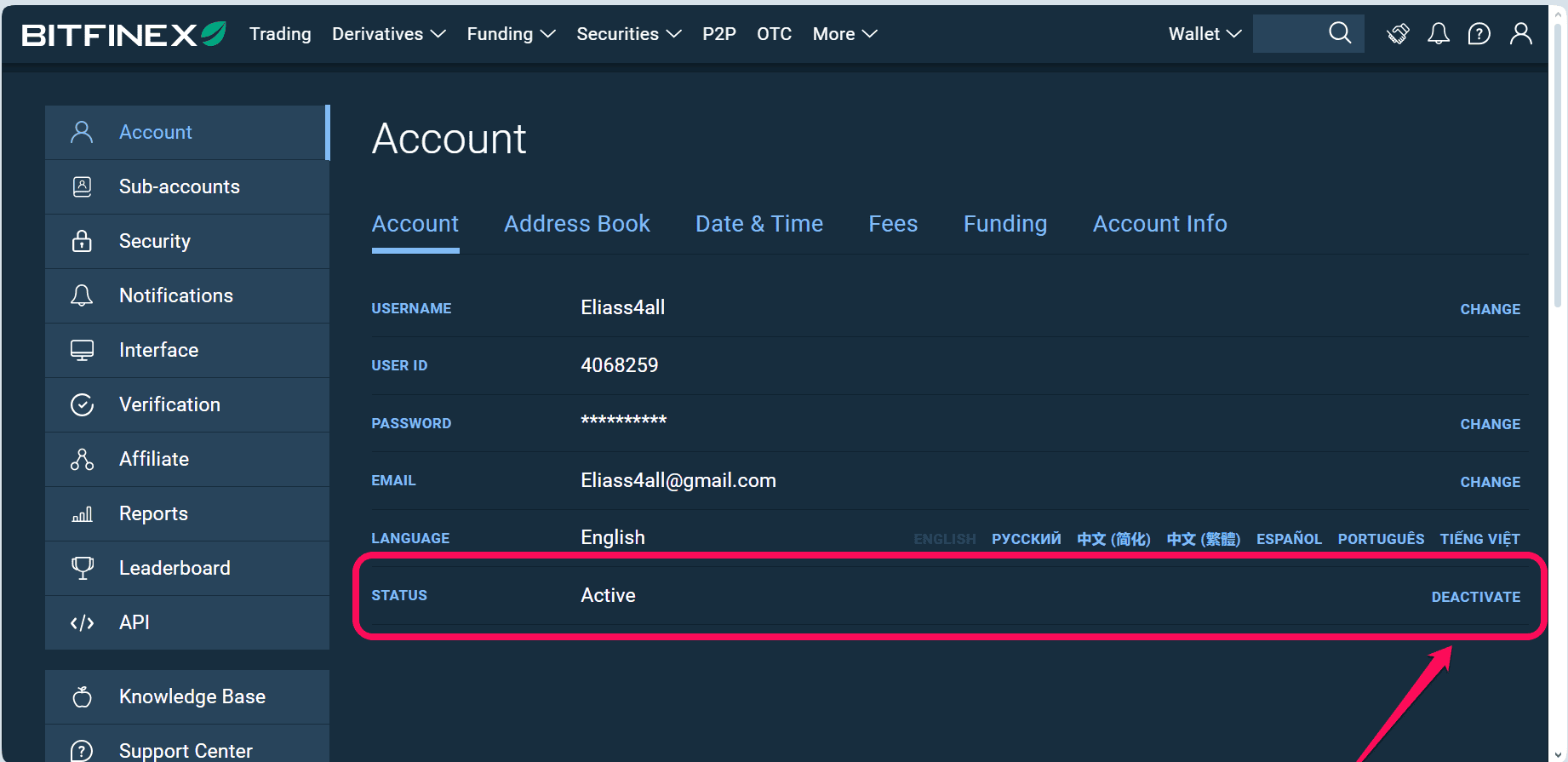Open Trading in the top navigation
The image size is (1568, 762).
(x=280, y=34)
